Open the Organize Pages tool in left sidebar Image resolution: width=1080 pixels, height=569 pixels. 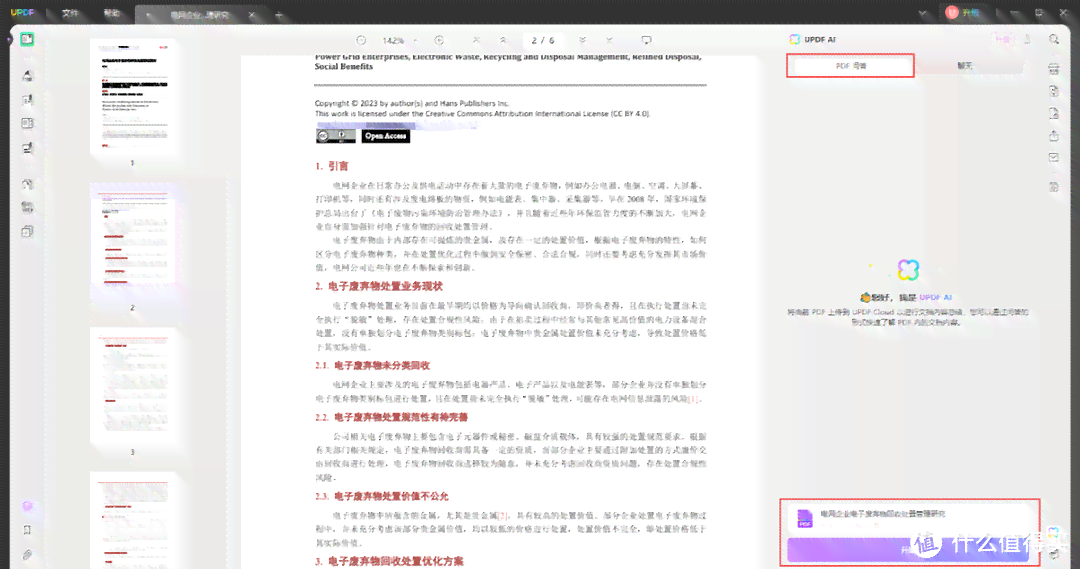pos(27,123)
